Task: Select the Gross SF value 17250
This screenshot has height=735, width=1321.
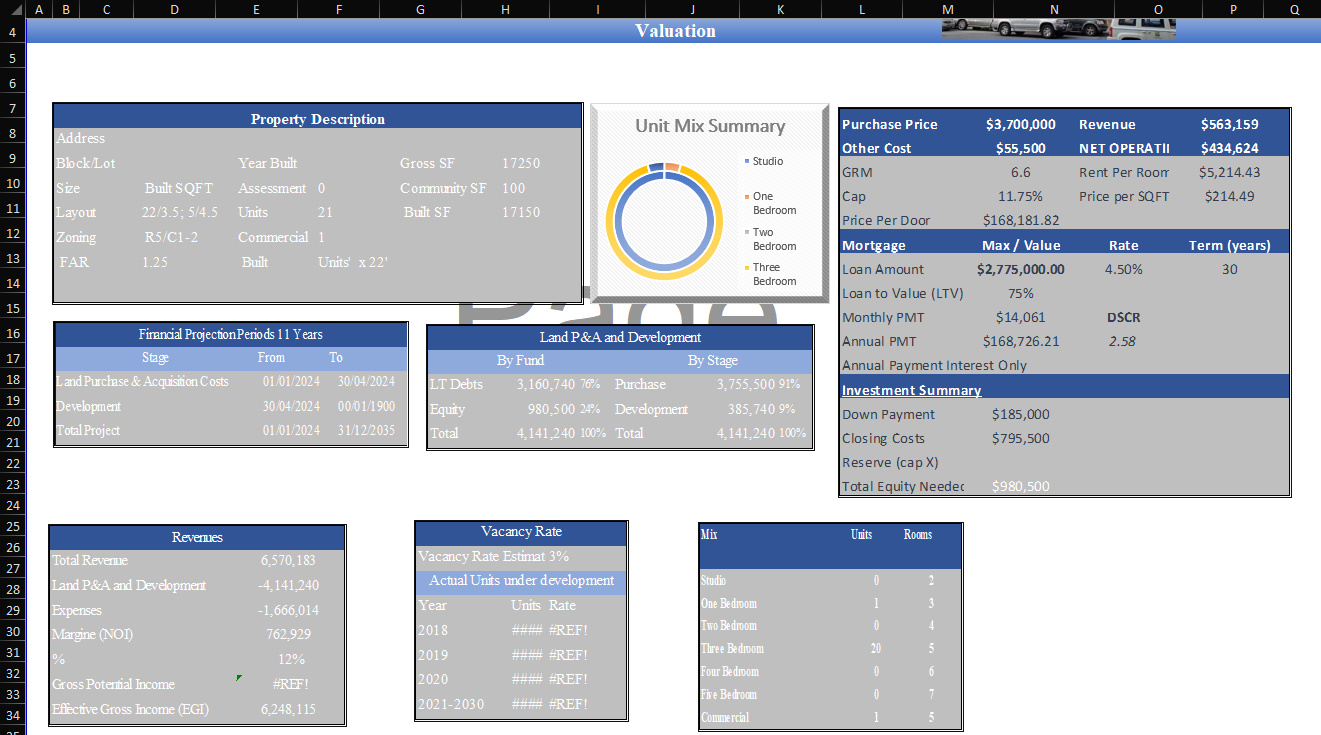Action: pos(521,163)
